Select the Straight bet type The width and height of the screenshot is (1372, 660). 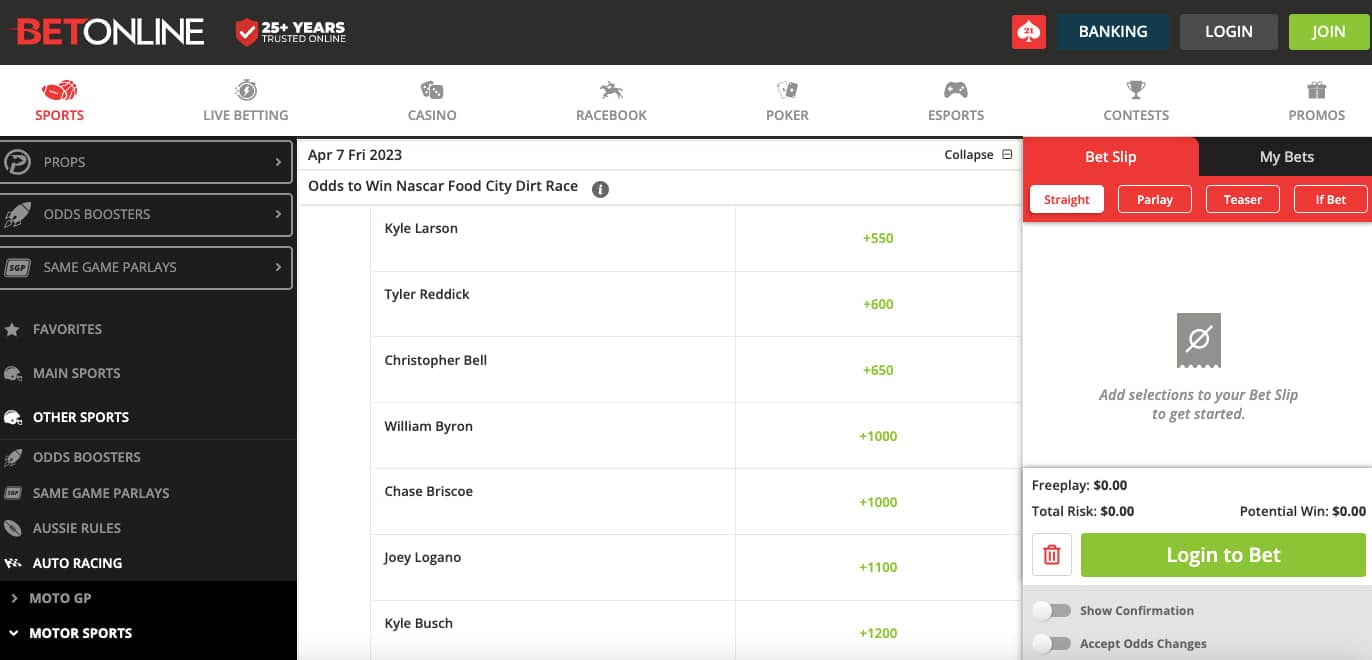(1067, 199)
